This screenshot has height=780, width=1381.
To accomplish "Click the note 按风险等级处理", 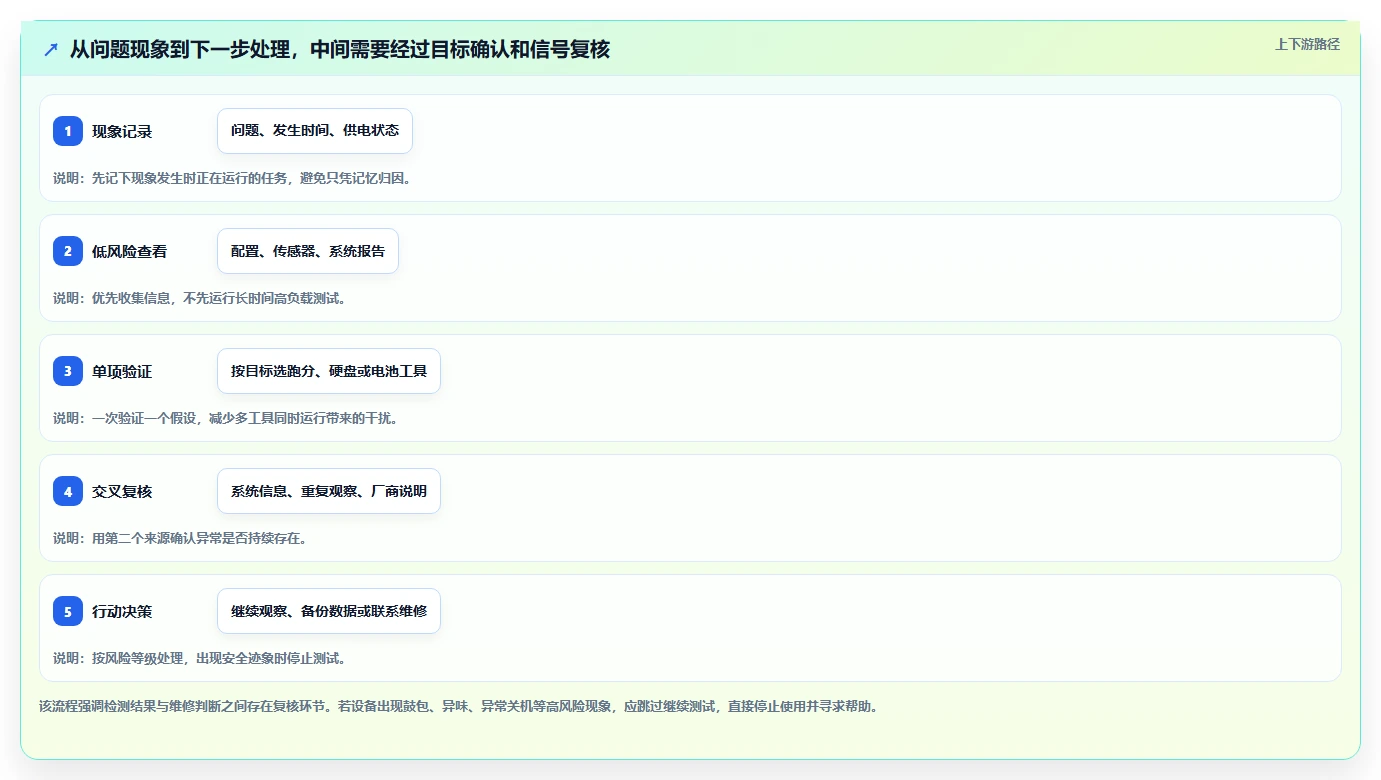I will (x=200, y=658).
